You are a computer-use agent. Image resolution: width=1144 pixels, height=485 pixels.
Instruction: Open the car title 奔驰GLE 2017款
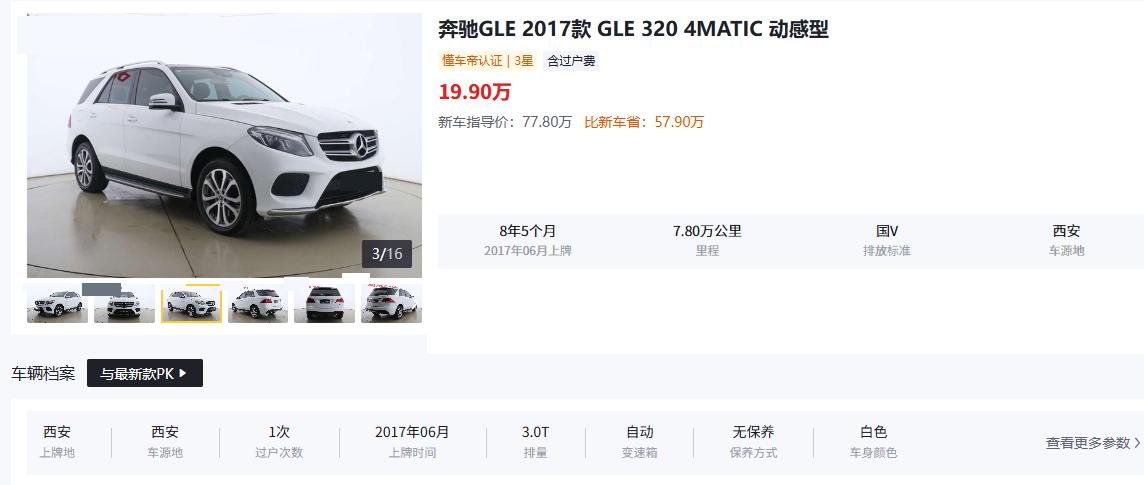coord(633,29)
